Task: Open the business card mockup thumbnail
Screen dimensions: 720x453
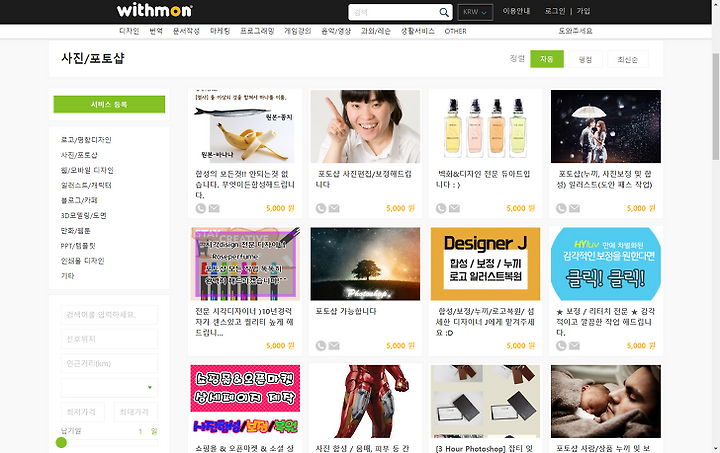Action: (x=485, y=402)
